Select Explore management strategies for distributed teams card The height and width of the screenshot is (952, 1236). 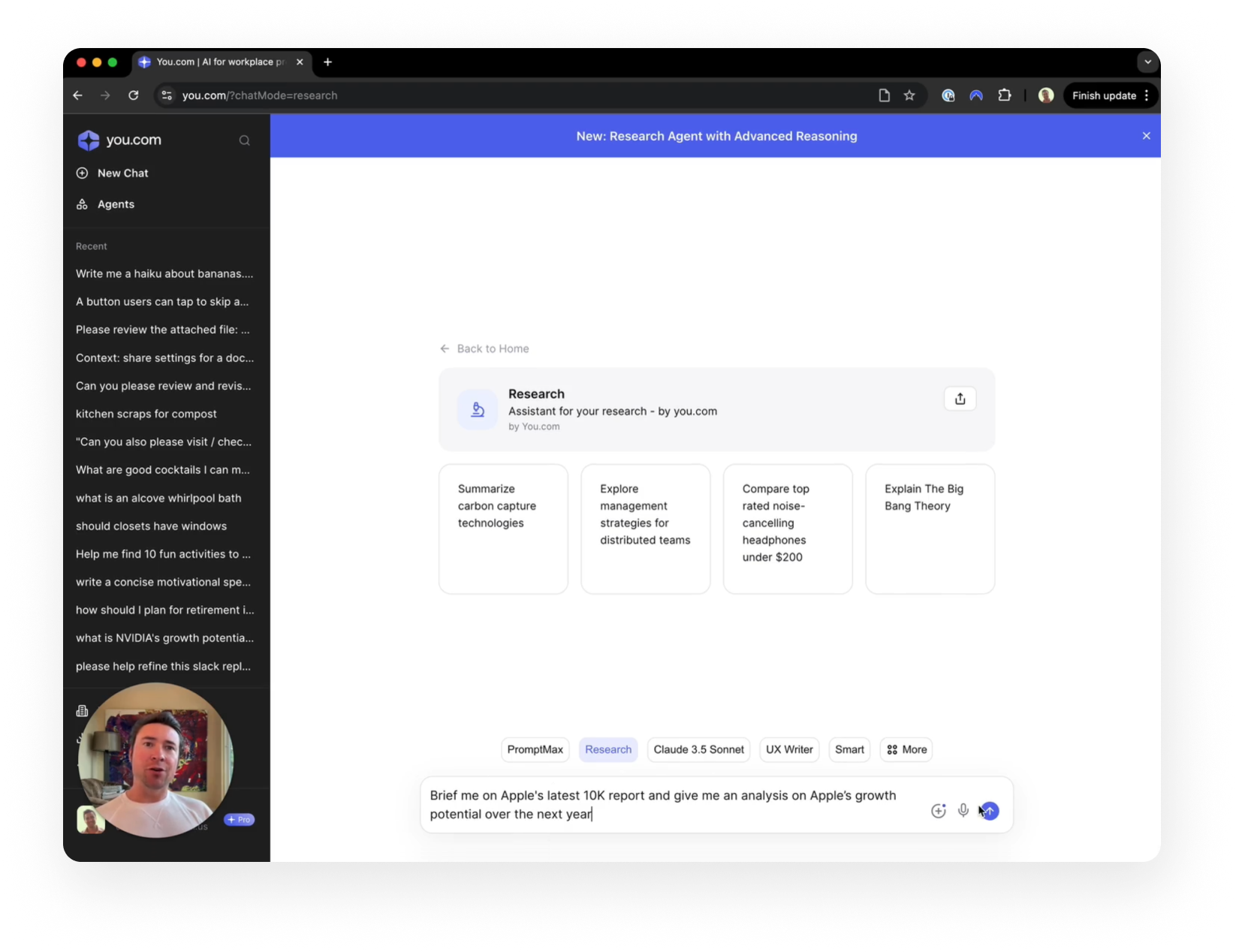(x=645, y=529)
